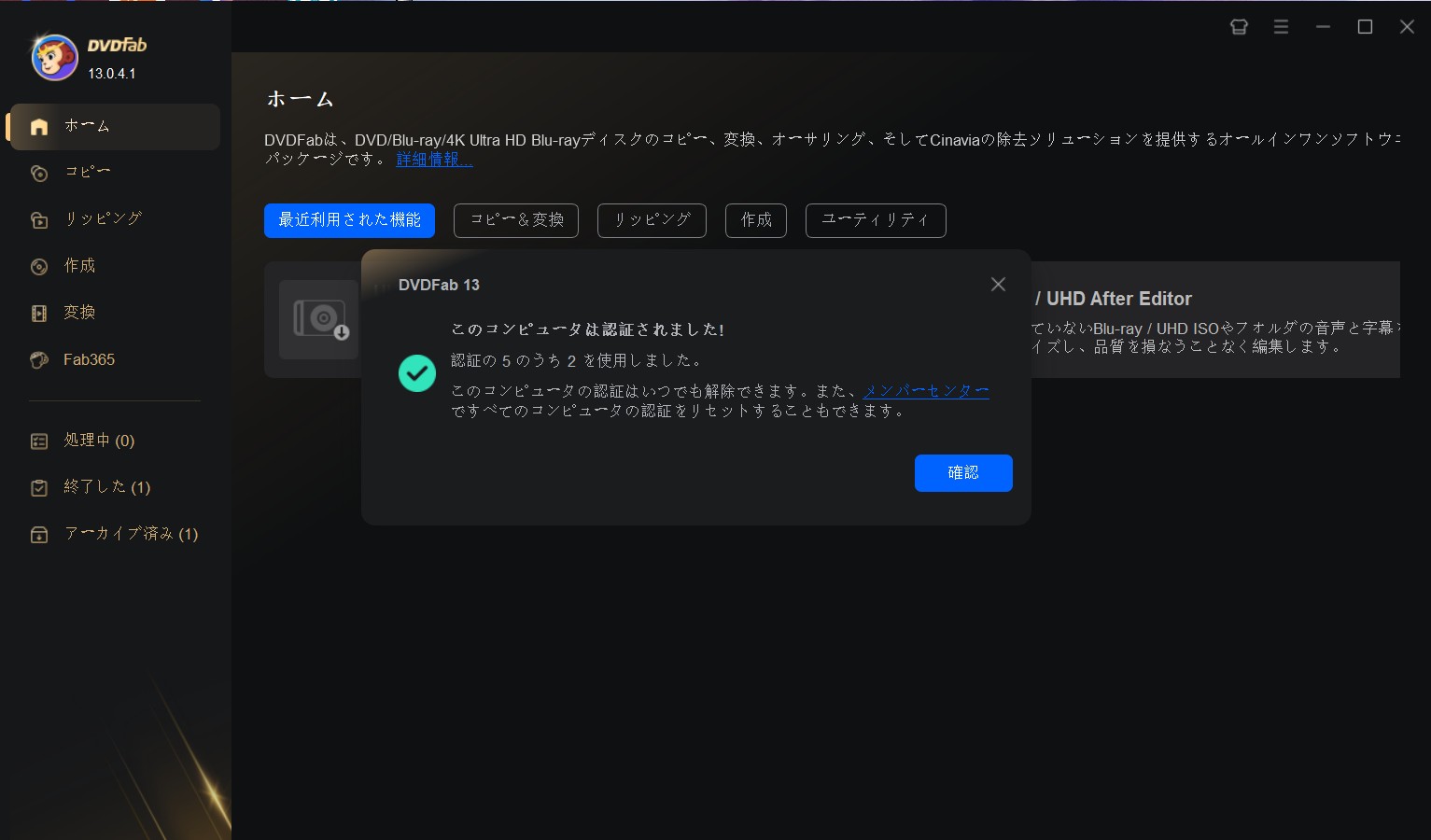Click the disc download module thumbnail
This screenshot has width=1431, height=840.
pos(318,319)
